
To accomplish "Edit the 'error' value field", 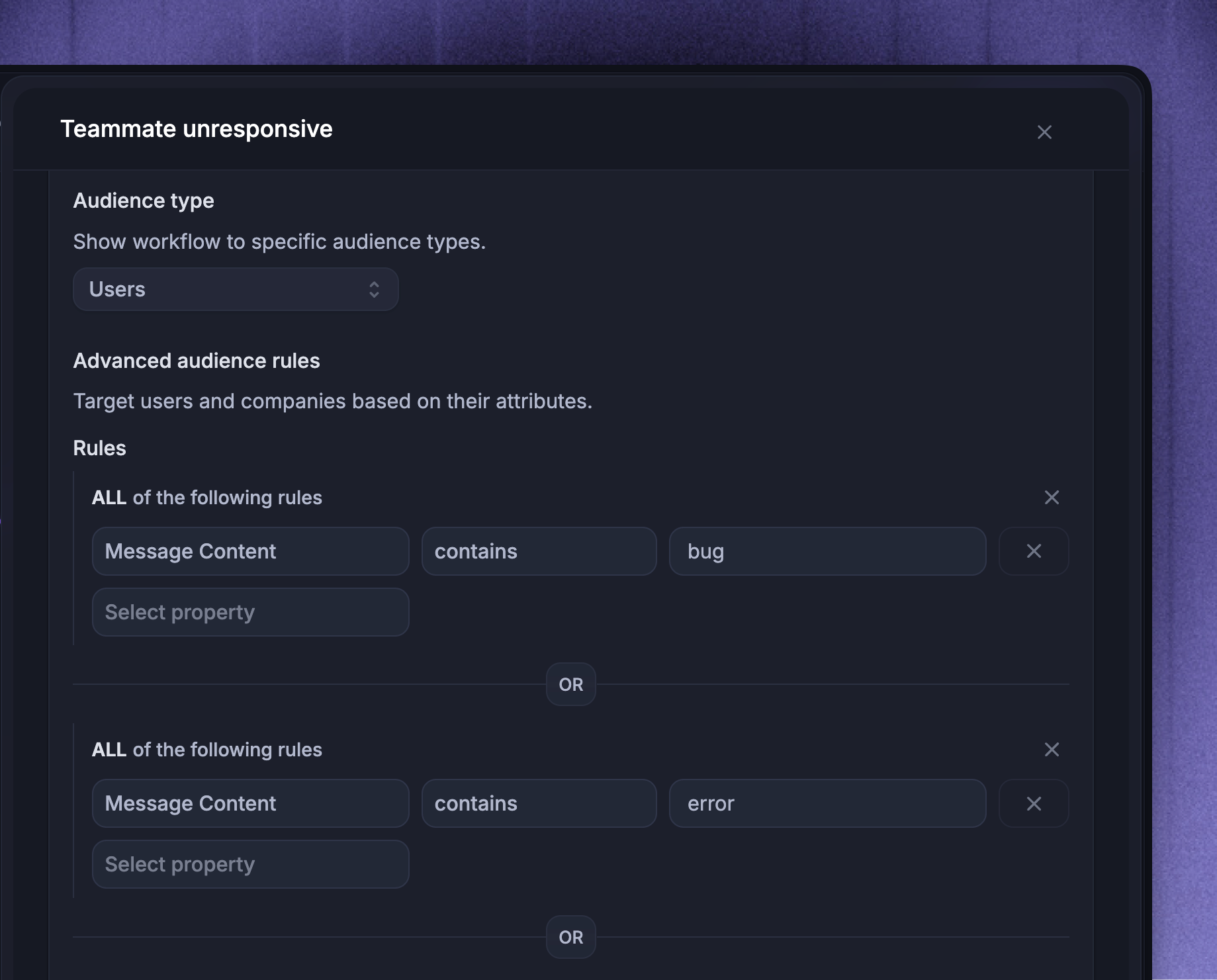I will click(828, 803).
